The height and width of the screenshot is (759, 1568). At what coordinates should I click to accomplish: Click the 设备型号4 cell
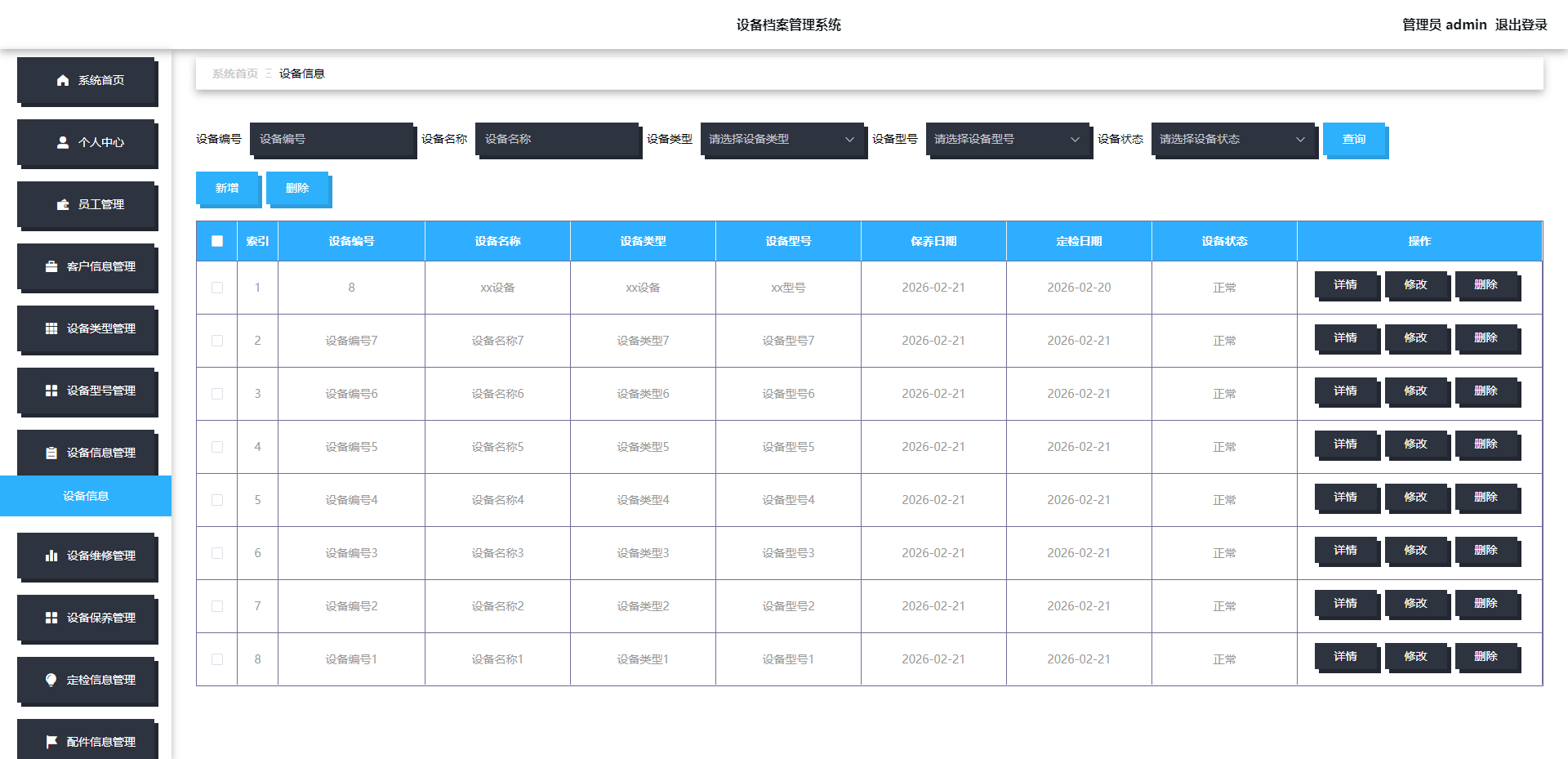tap(788, 500)
